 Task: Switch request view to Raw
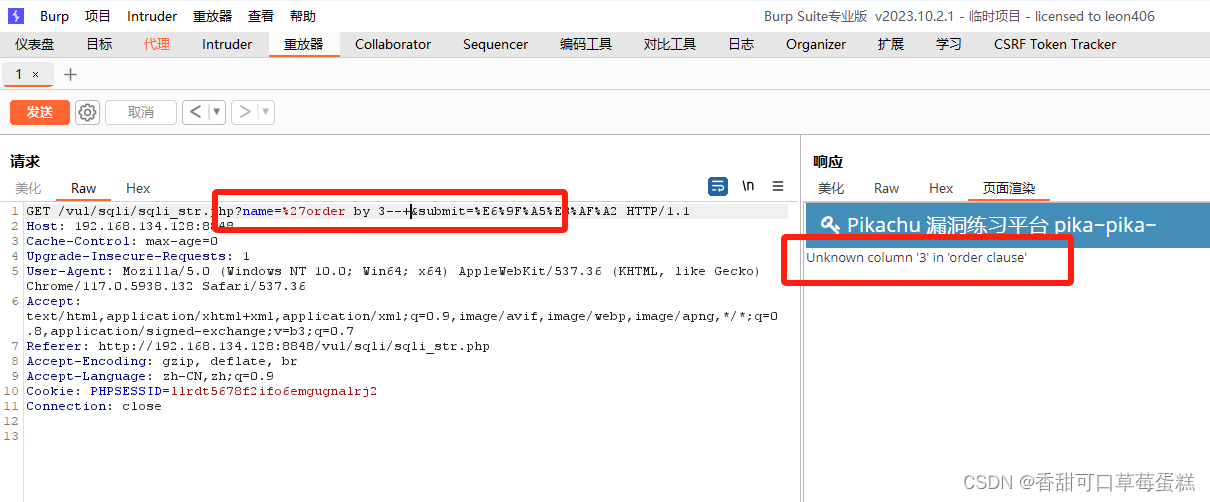[84, 188]
